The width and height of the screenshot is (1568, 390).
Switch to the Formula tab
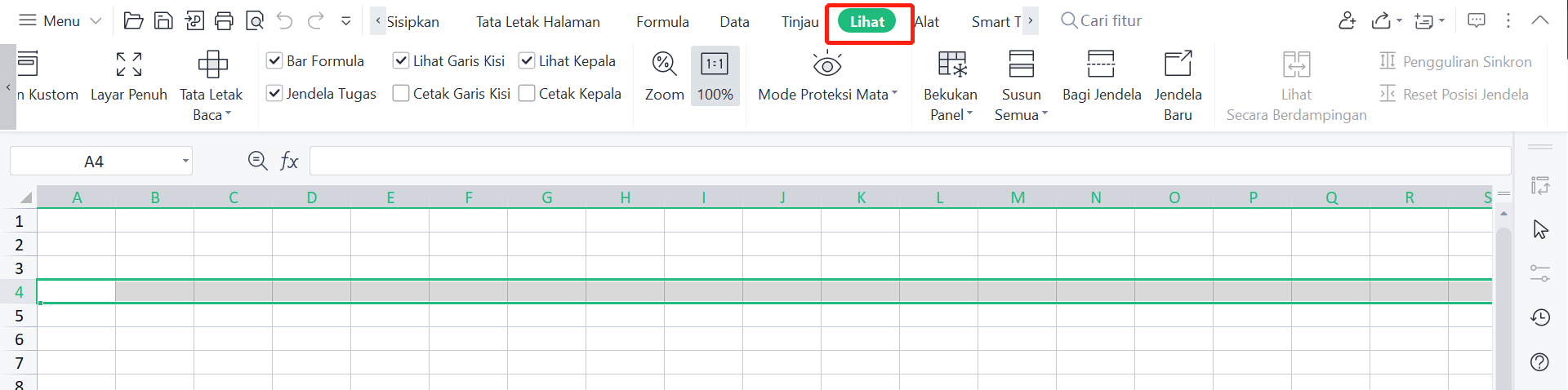(662, 22)
